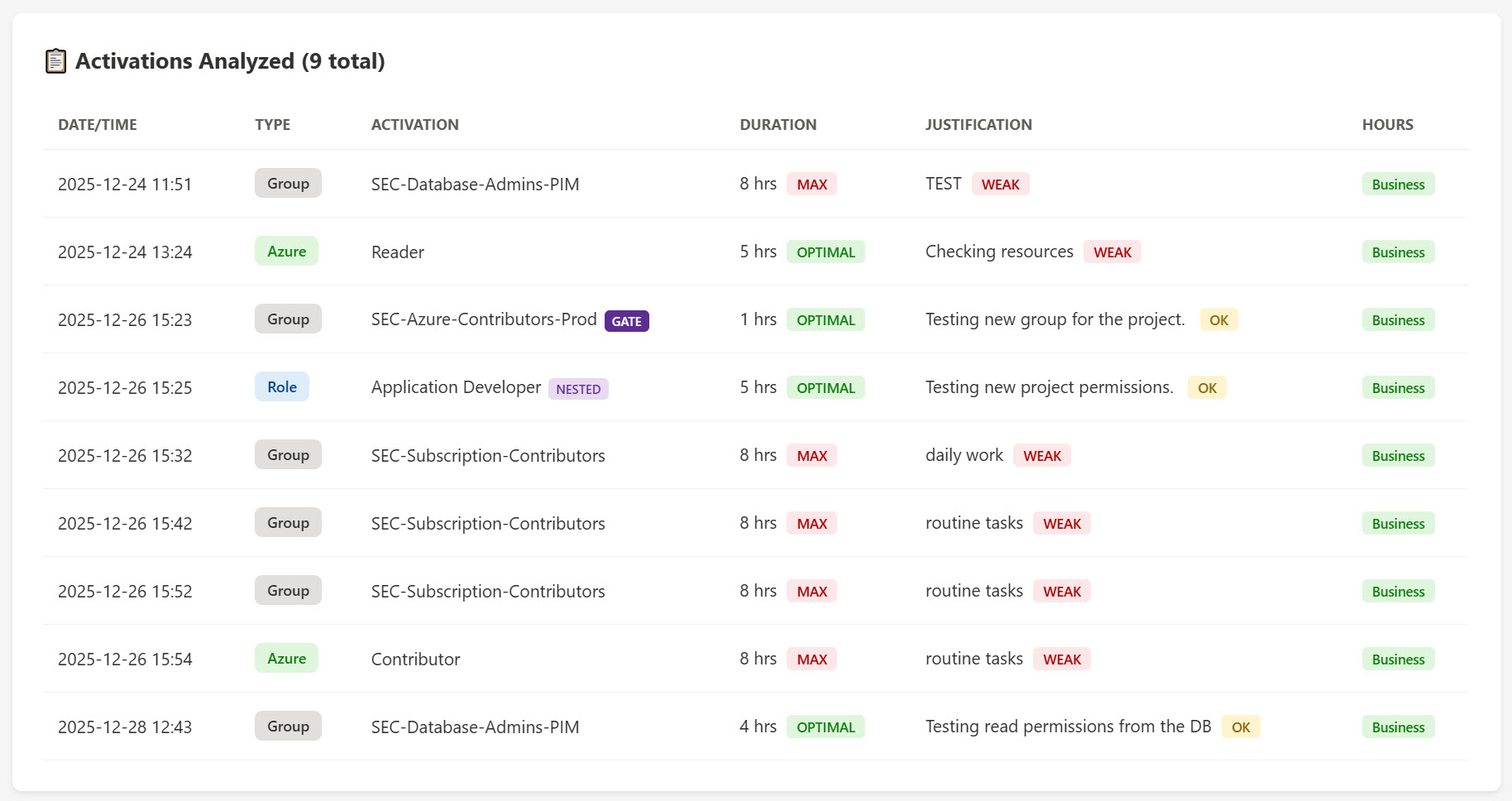The width and height of the screenshot is (1512, 801).
Task: Select the HOURS column header
Action: (x=1387, y=125)
